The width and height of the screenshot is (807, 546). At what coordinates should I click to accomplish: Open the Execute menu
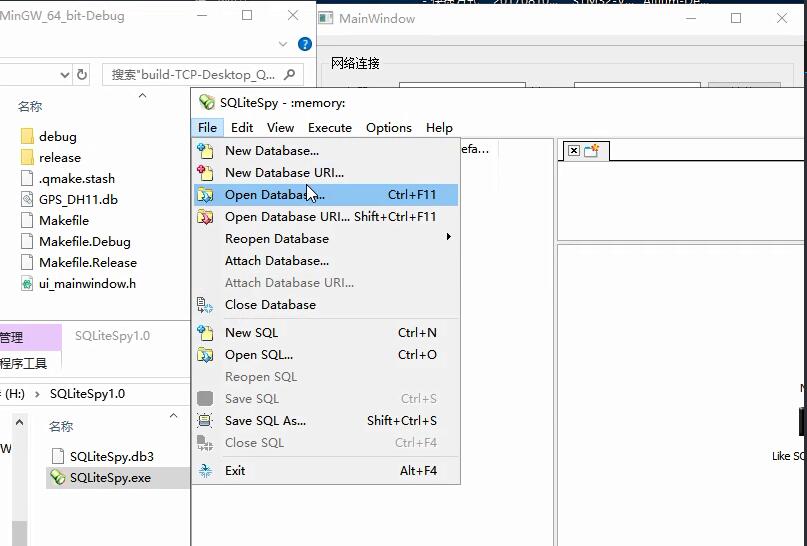click(x=330, y=128)
